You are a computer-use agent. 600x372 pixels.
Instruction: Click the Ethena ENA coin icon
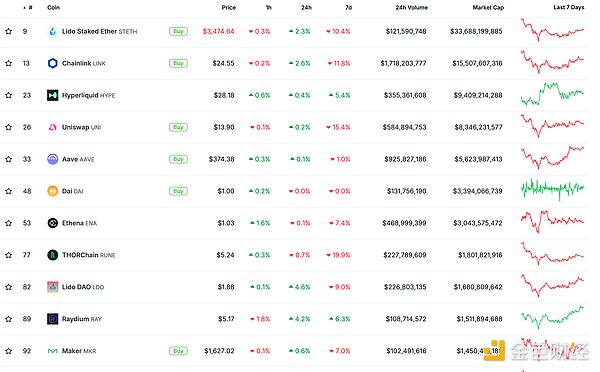tap(52, 223)
